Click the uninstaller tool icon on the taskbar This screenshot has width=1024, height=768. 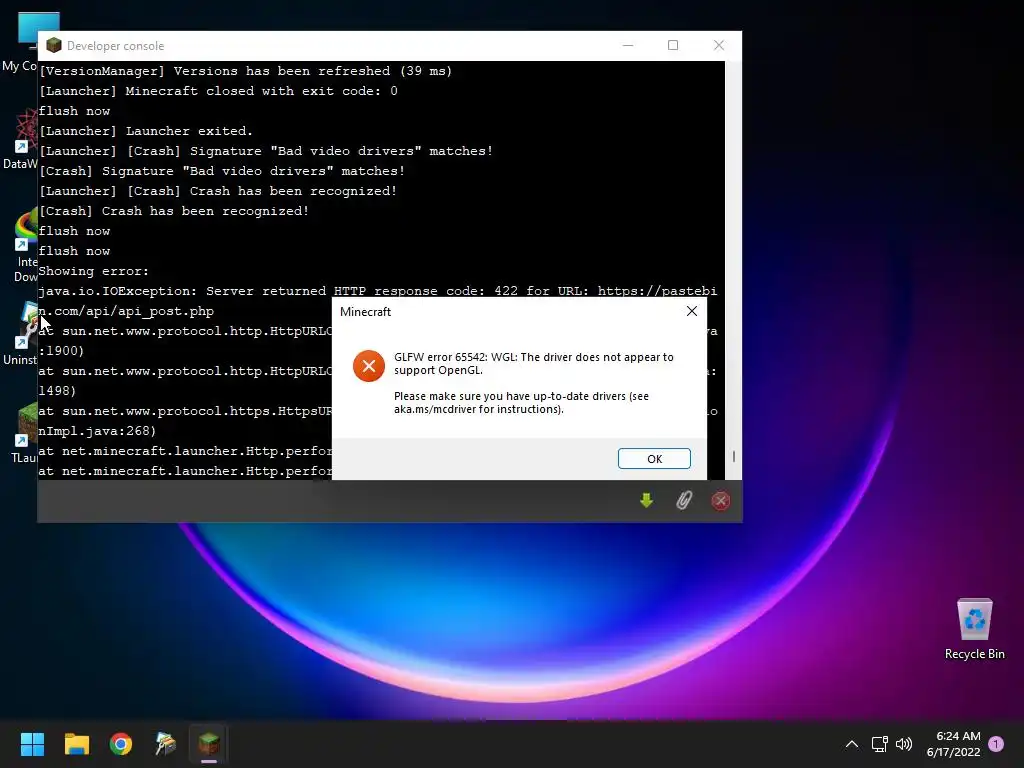(x=165, y=744)
